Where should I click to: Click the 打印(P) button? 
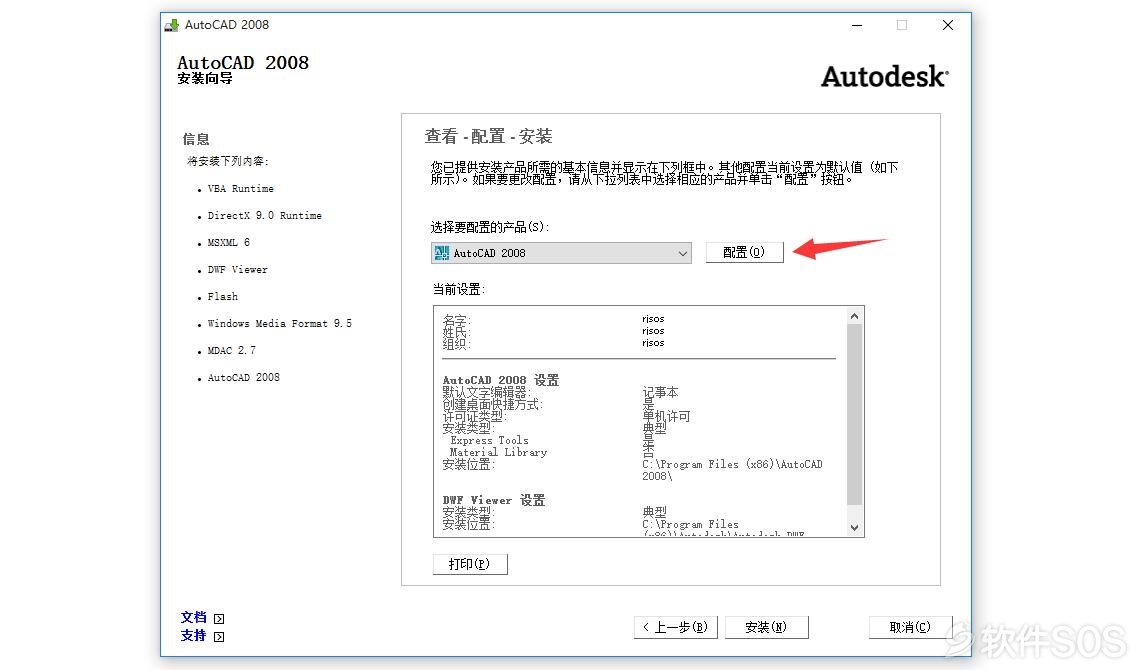(469, 564)
